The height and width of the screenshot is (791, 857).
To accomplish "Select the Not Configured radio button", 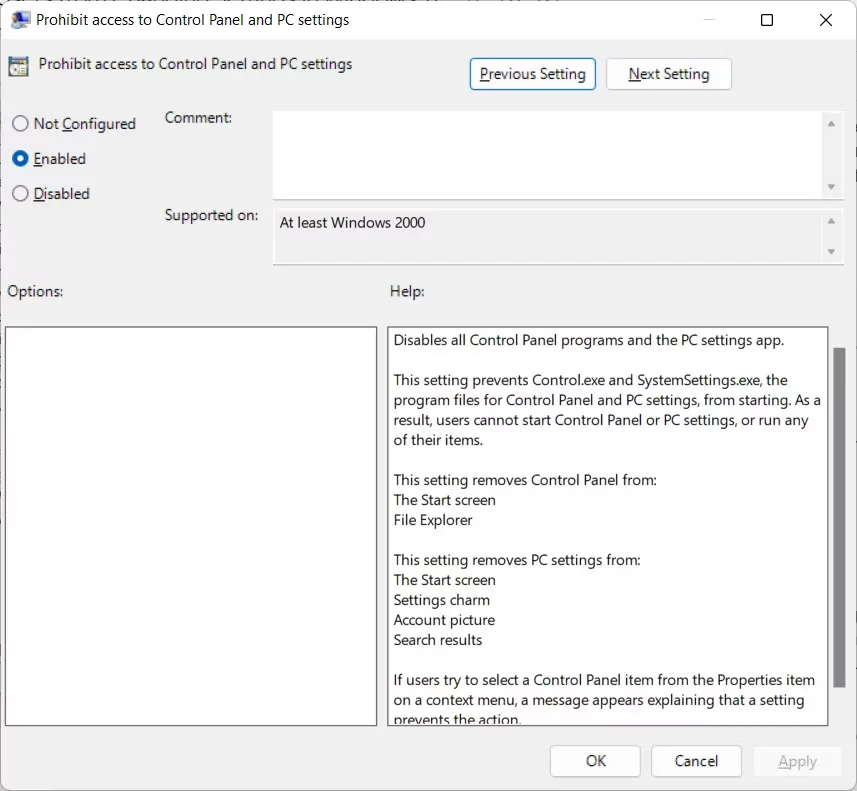I will (21, 124).
